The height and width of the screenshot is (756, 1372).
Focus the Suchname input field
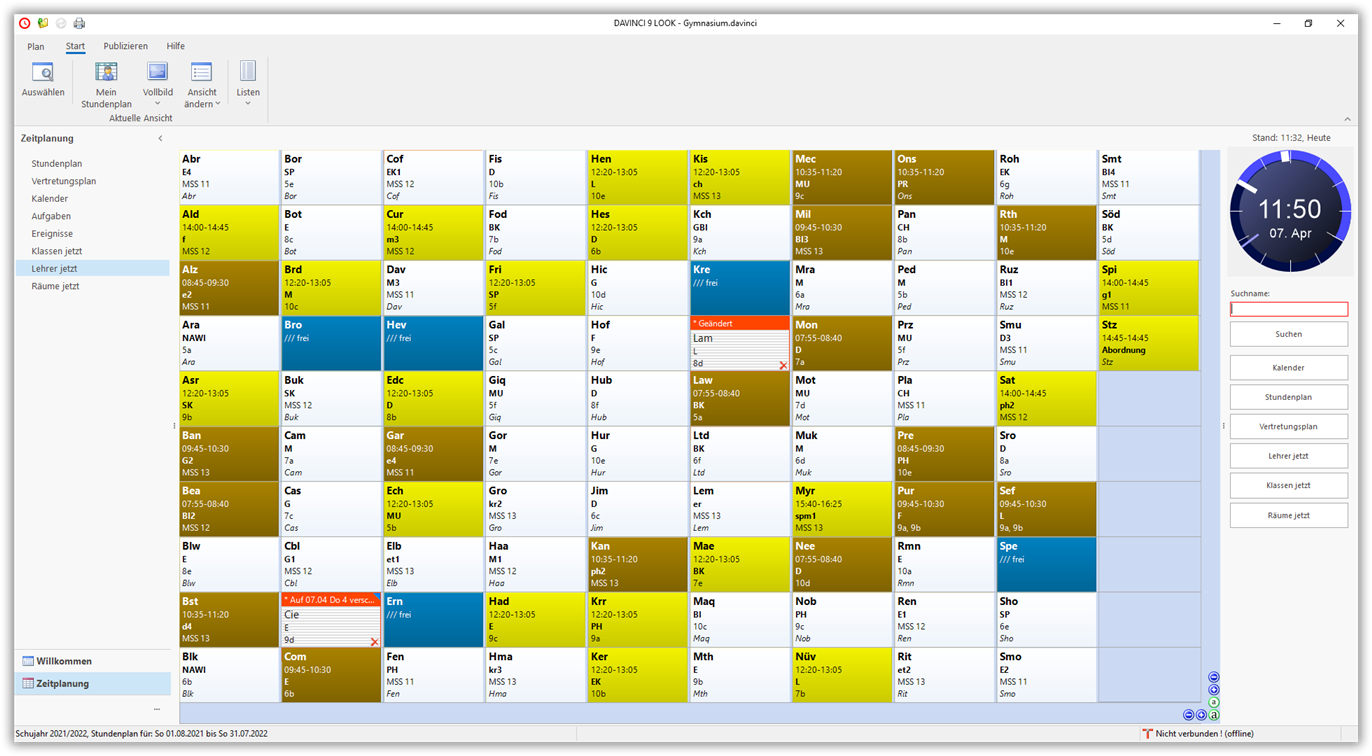(1288, 310)
